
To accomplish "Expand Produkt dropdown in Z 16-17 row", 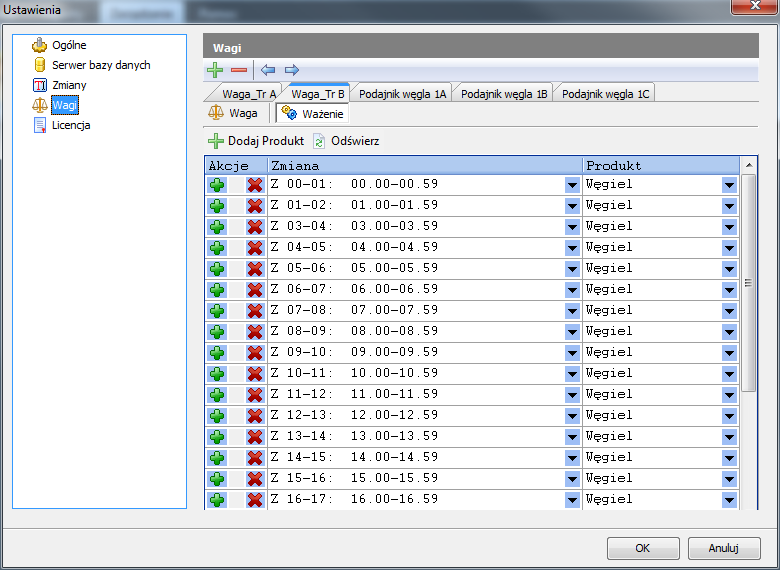I will point(729,499).
